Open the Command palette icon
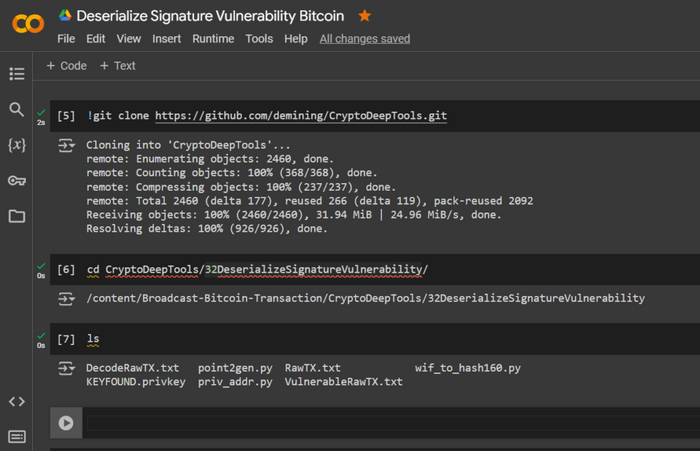Image resolution: width=700 pixels, height=451 pixels. (x=16, y=436)
